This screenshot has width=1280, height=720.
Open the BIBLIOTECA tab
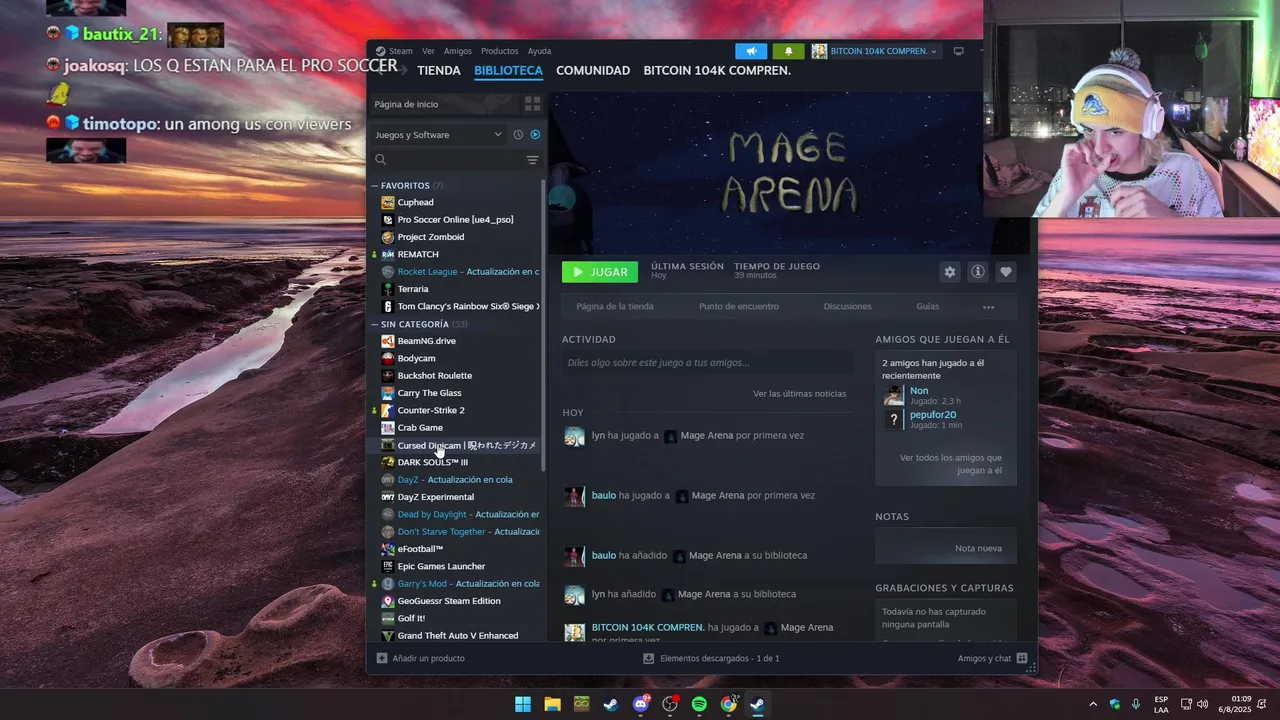coord(508,71)
